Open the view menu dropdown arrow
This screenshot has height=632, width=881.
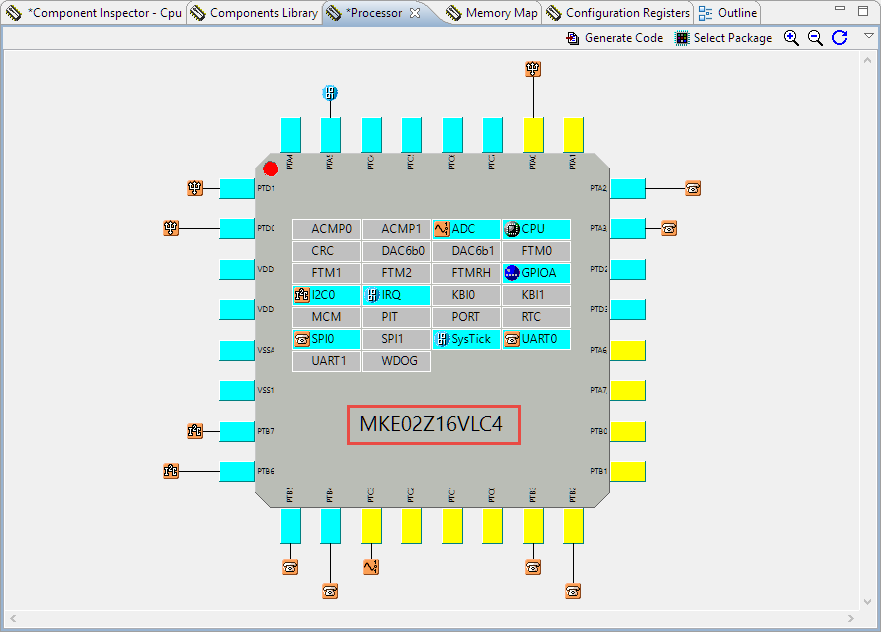[869, 36]
